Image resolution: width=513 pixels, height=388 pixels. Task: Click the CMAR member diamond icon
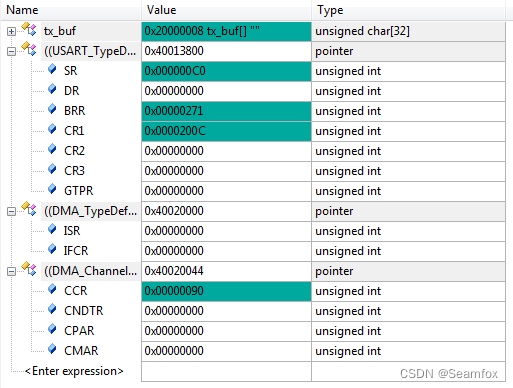coord(52,349)
